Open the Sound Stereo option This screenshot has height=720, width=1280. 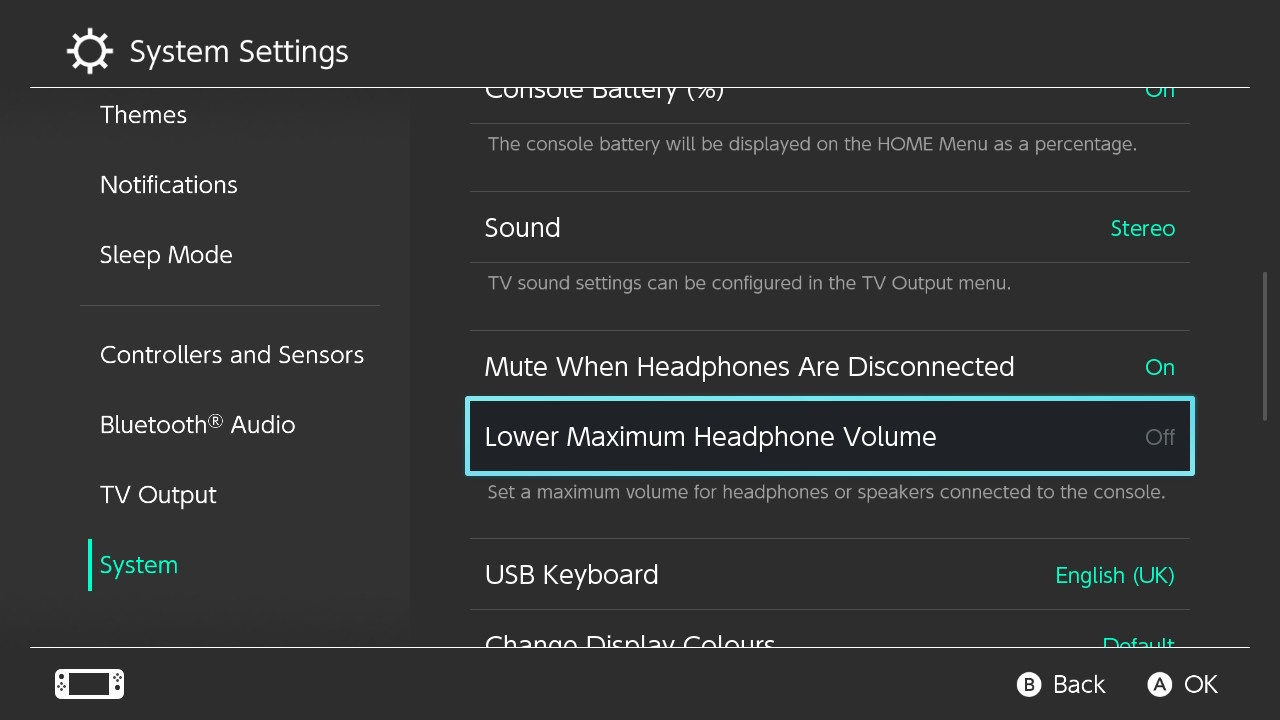pos(830,228)
